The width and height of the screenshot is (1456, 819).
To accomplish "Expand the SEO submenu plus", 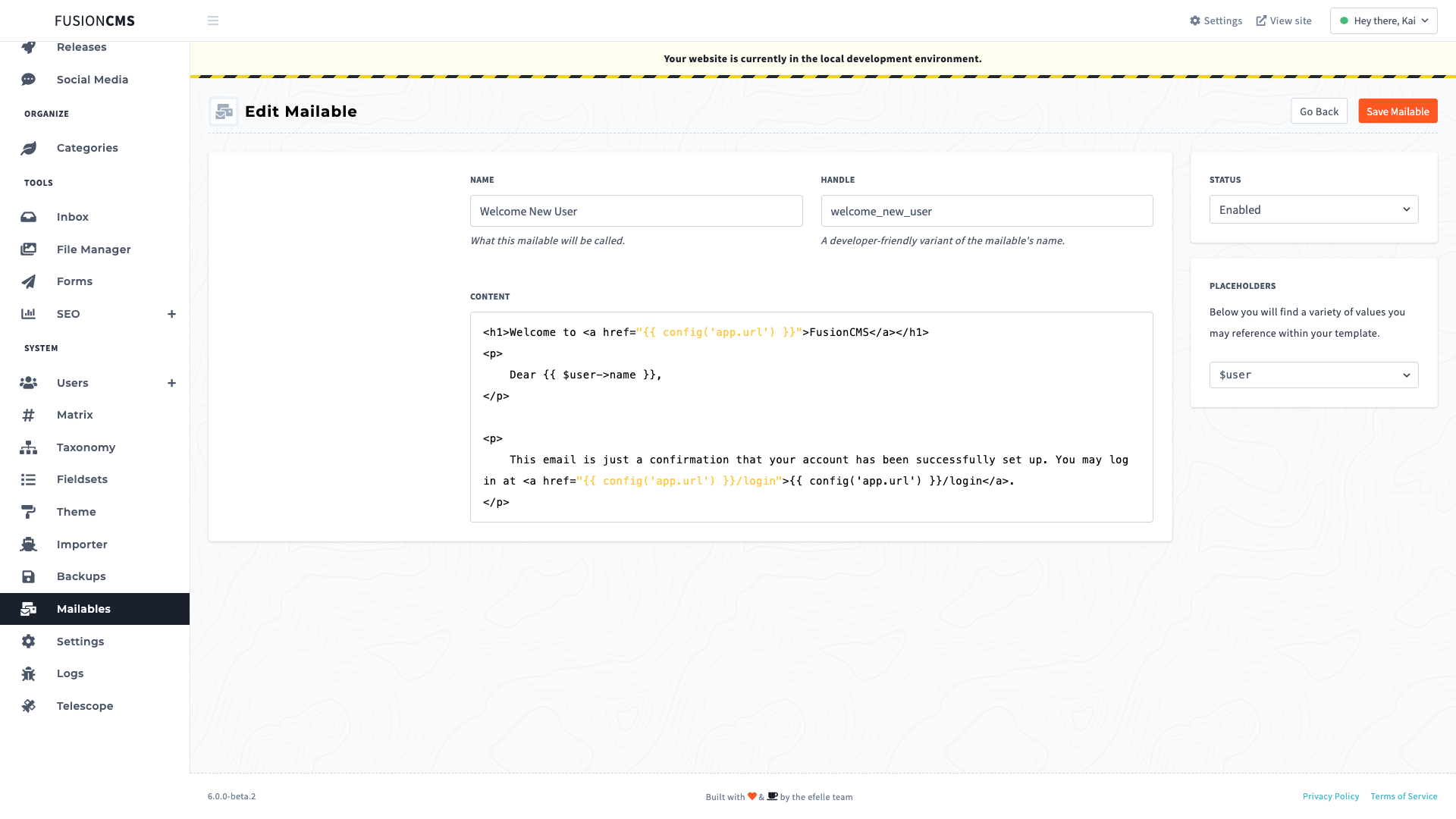I will pos(171,314).
